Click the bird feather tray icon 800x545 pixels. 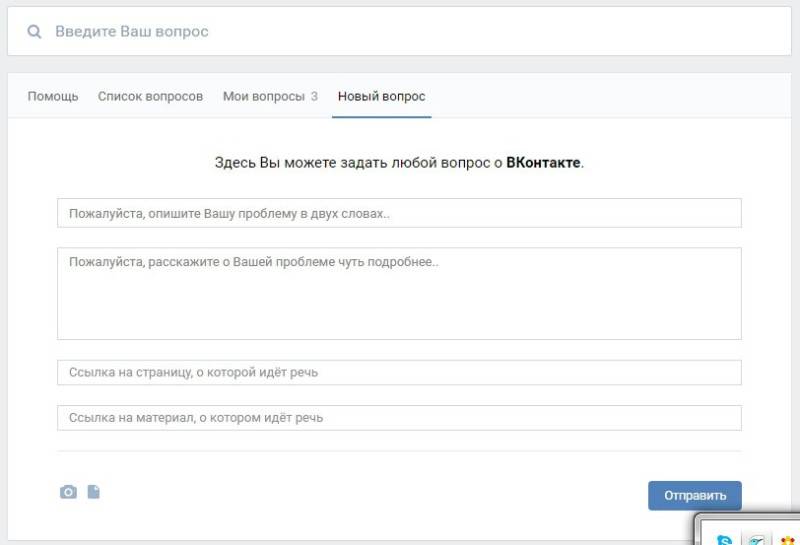coord(757,540)
